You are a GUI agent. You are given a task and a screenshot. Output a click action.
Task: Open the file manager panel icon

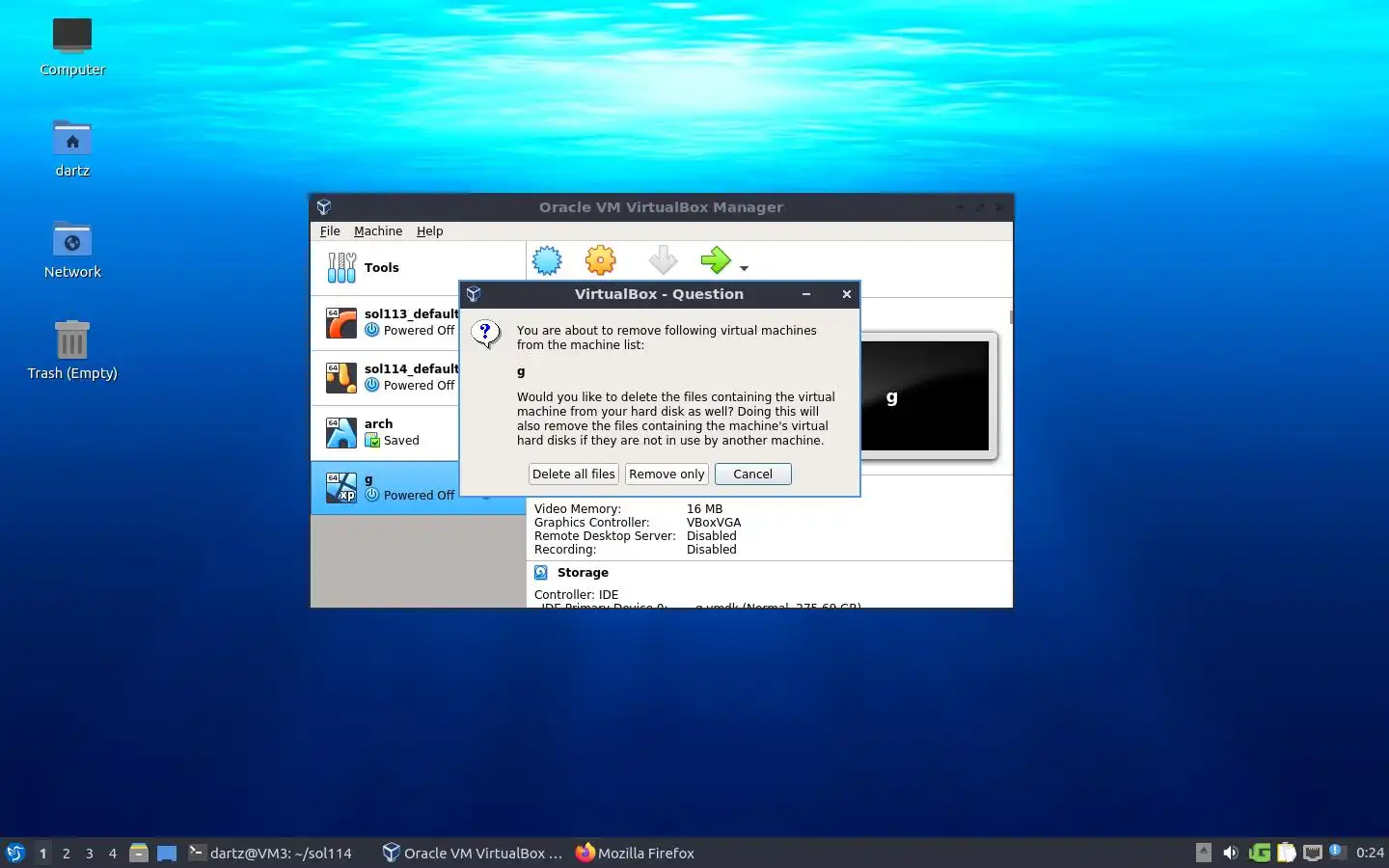pyautogui.click(x=139, y=853)
